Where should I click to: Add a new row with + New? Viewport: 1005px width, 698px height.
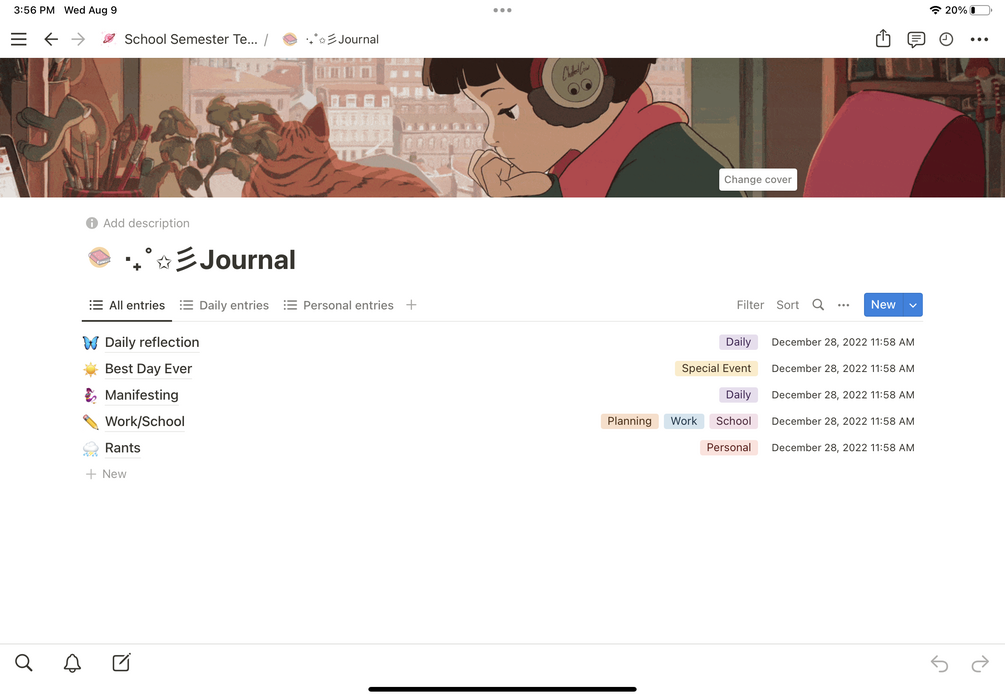click(106, 474)
